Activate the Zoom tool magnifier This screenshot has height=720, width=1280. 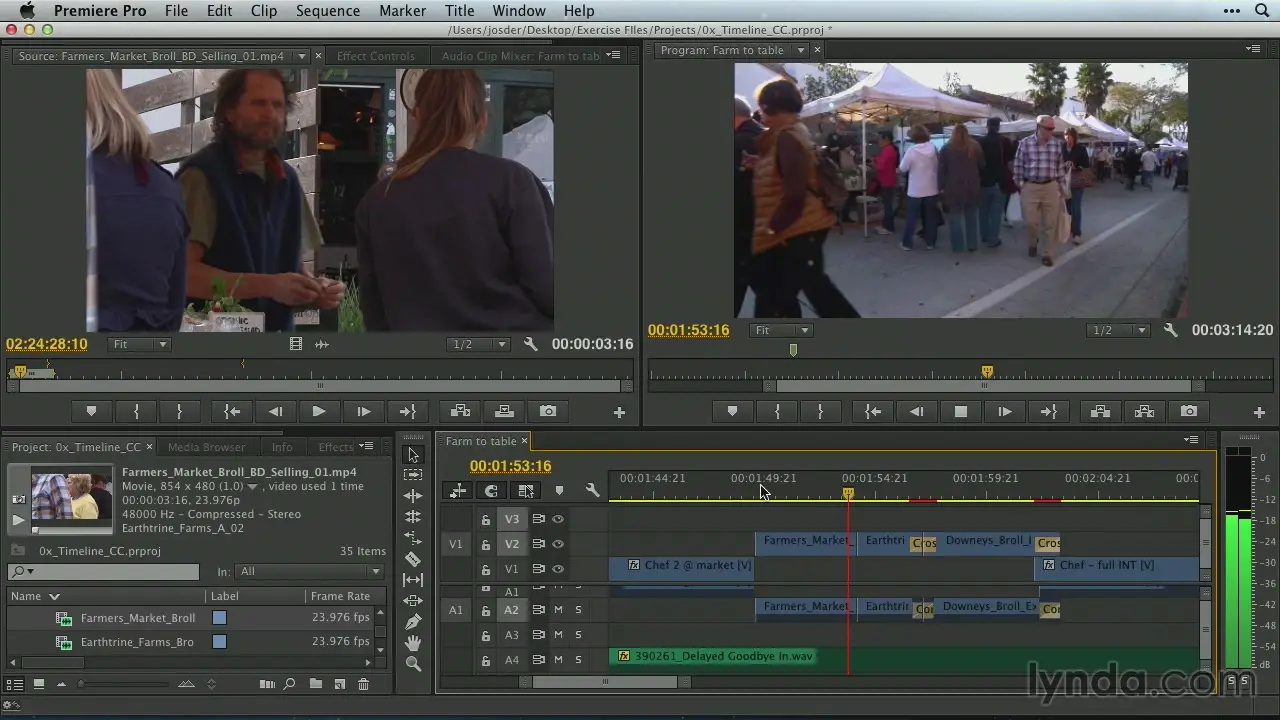pos(413,664)
